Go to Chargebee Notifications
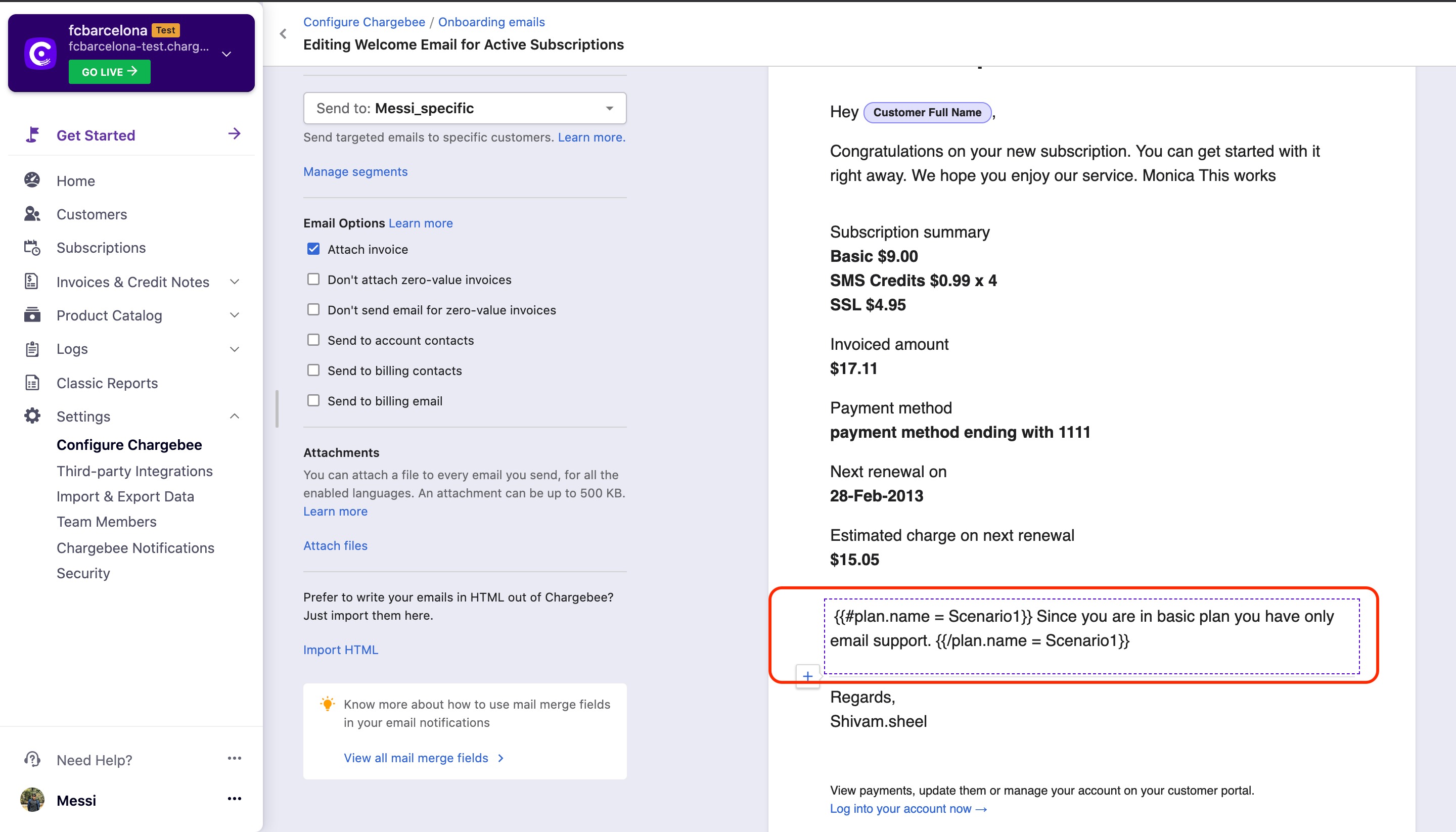The image size is (1456, 832). 135,547
